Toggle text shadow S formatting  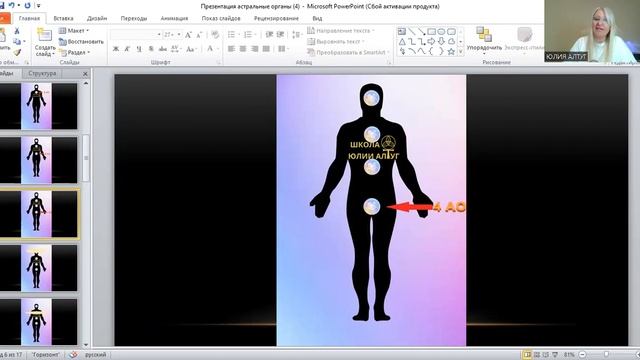click(x=151, y=49)
